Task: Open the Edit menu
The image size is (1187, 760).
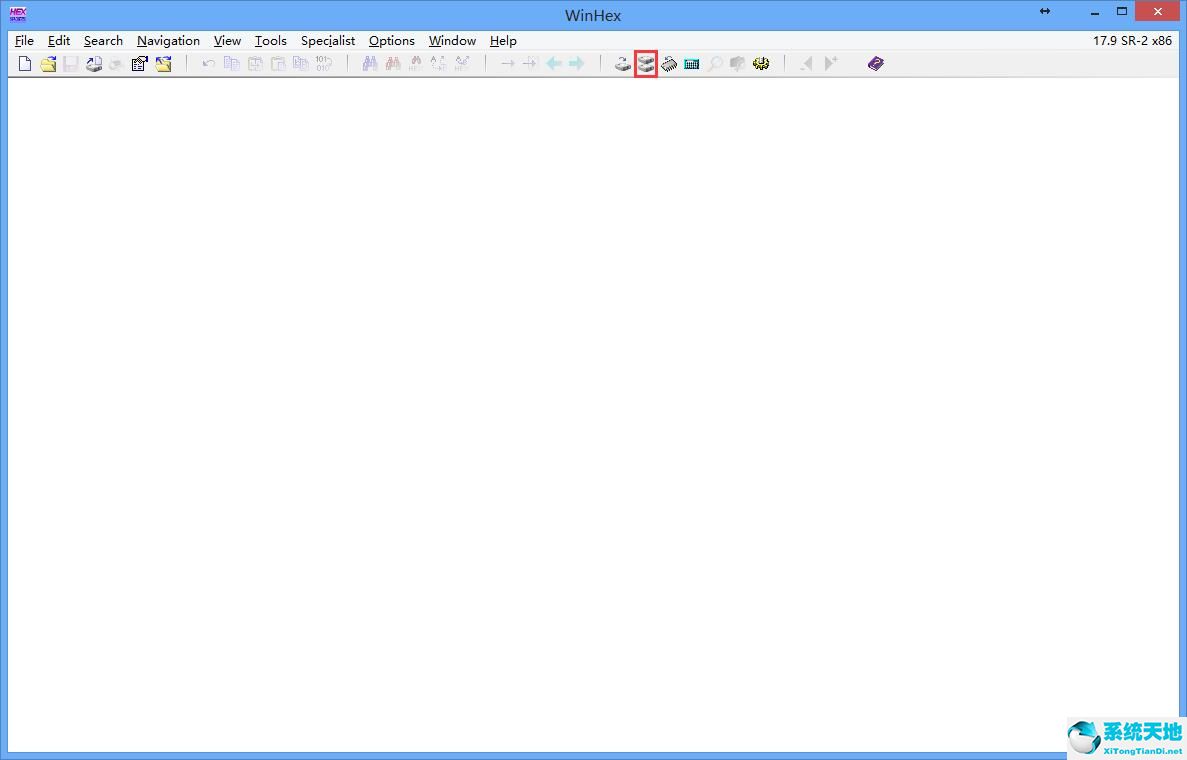Action: (59, 41)
